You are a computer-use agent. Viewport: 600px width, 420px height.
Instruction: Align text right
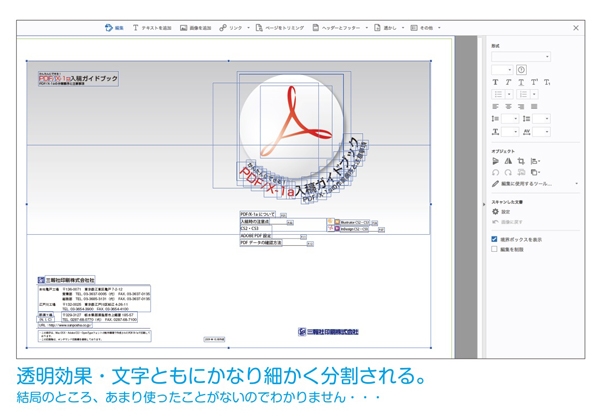(x=521, y=106)
